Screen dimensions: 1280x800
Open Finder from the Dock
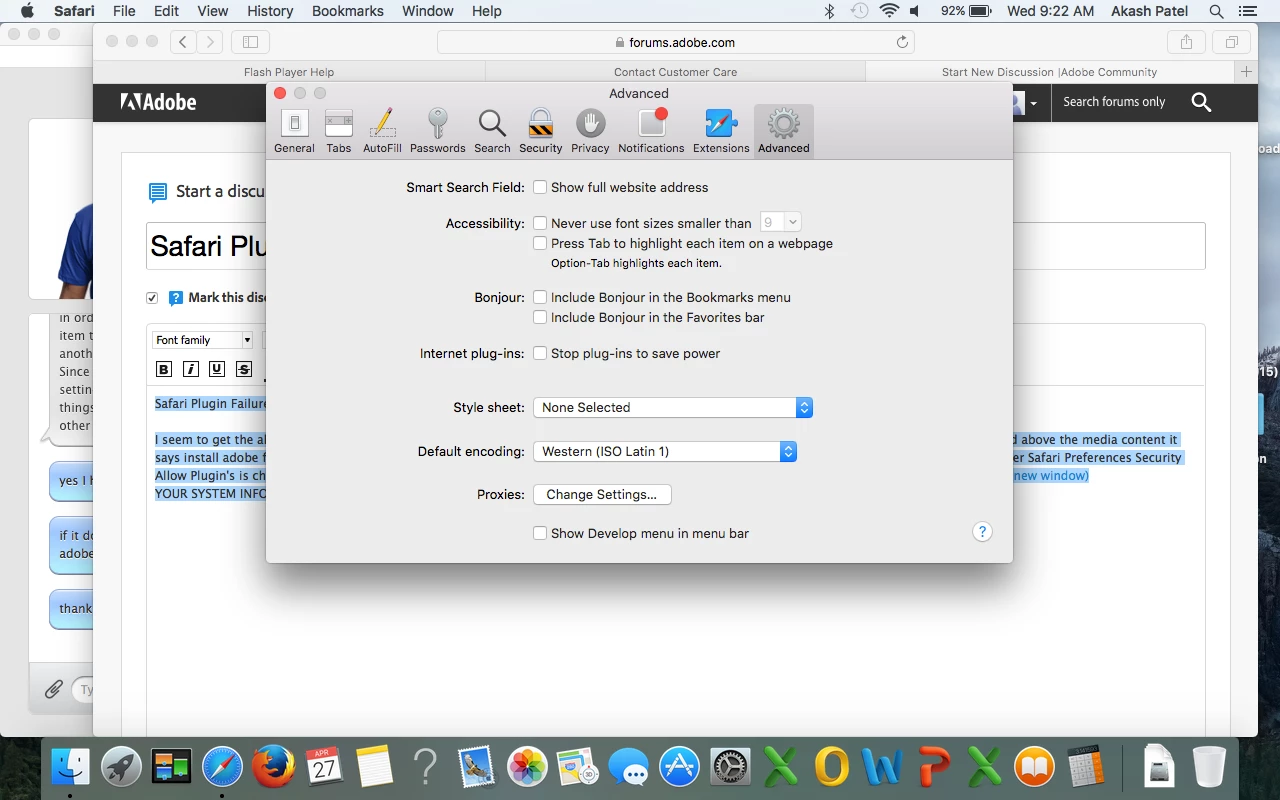pyautogui.click(x=70, y=767)
